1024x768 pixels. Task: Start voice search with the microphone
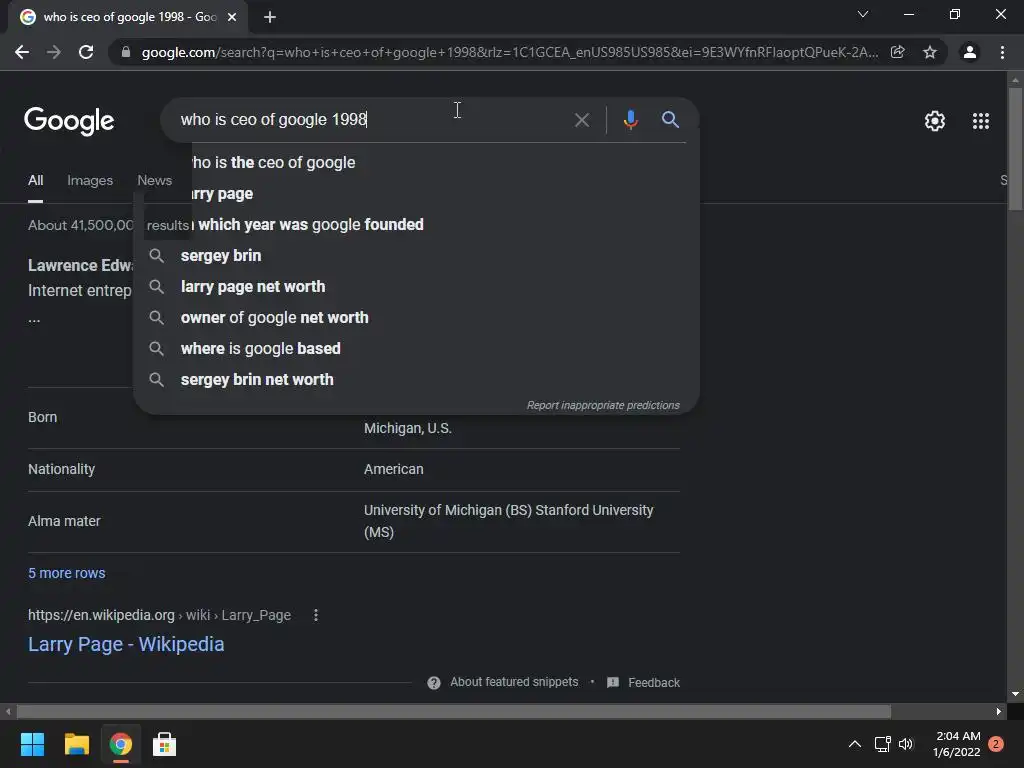[630, 120]
